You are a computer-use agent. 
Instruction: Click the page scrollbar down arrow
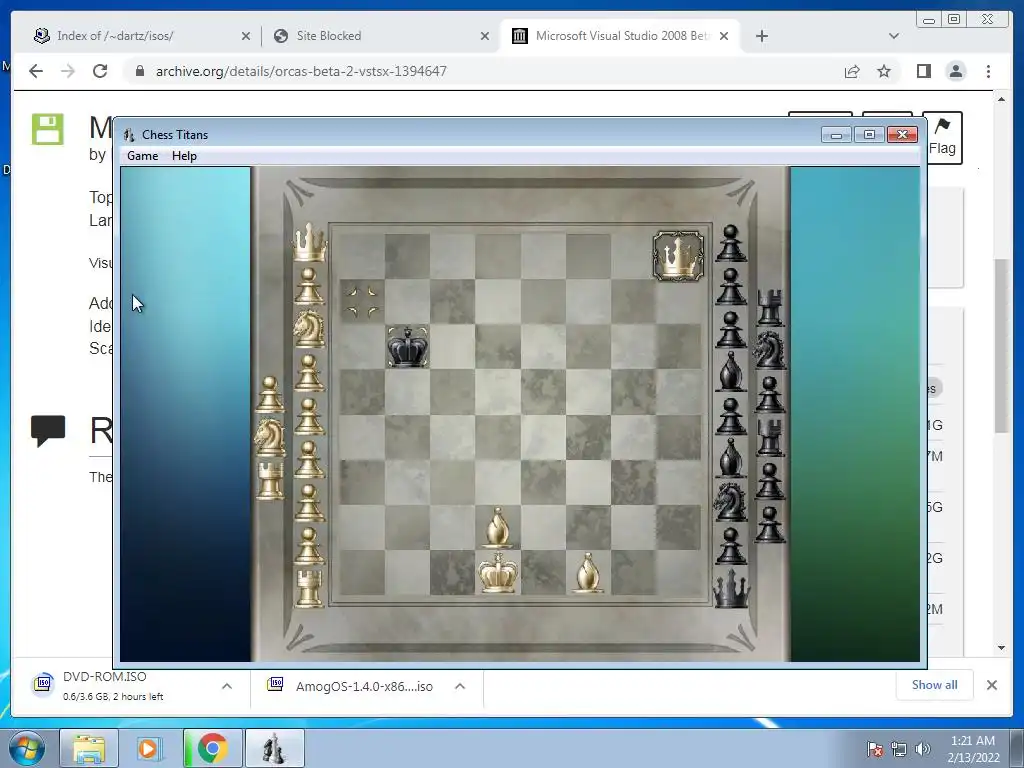(1002, 647)
